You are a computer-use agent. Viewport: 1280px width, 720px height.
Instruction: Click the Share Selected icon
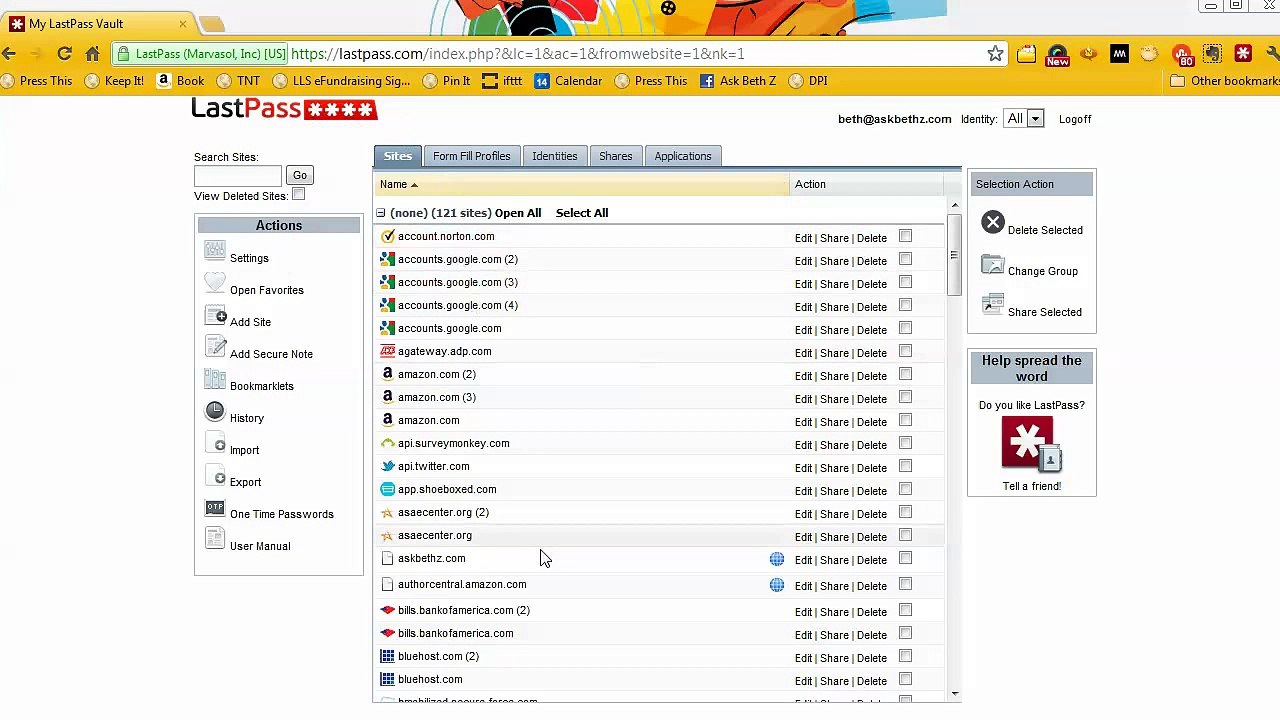pyautogui.click(x=992, y=305)
